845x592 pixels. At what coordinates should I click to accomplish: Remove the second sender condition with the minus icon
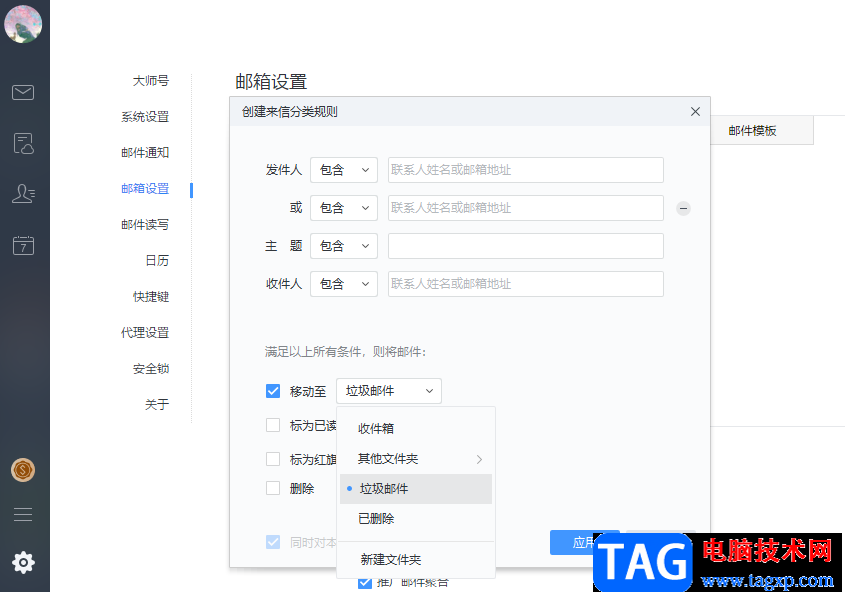pyautogui.click(x=683, y=208)
